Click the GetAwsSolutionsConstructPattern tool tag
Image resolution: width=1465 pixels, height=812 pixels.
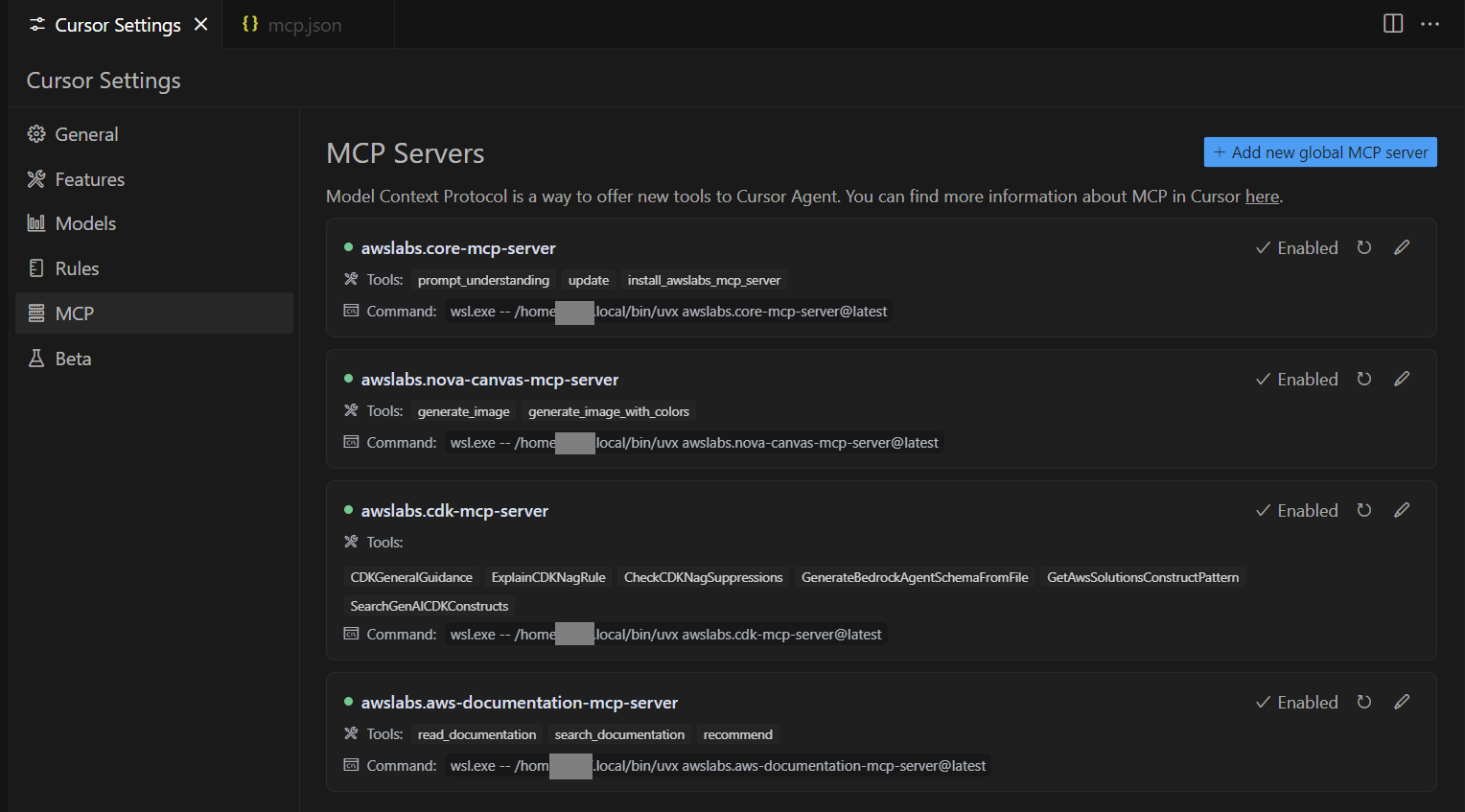click(1143, 577)
